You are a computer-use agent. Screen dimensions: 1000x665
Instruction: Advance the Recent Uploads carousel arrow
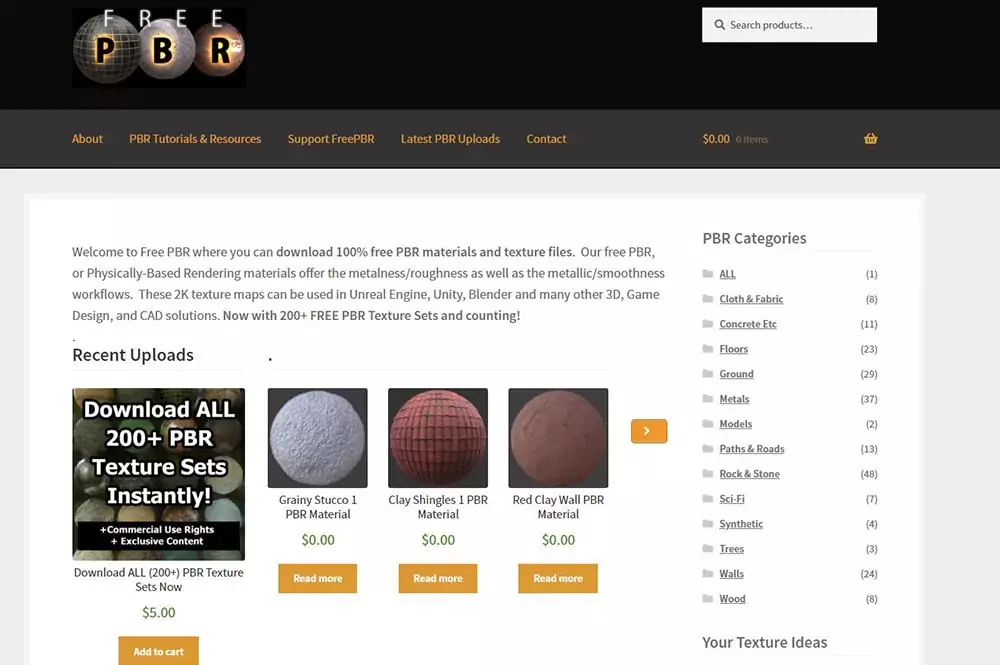click(x=649, y=431)
